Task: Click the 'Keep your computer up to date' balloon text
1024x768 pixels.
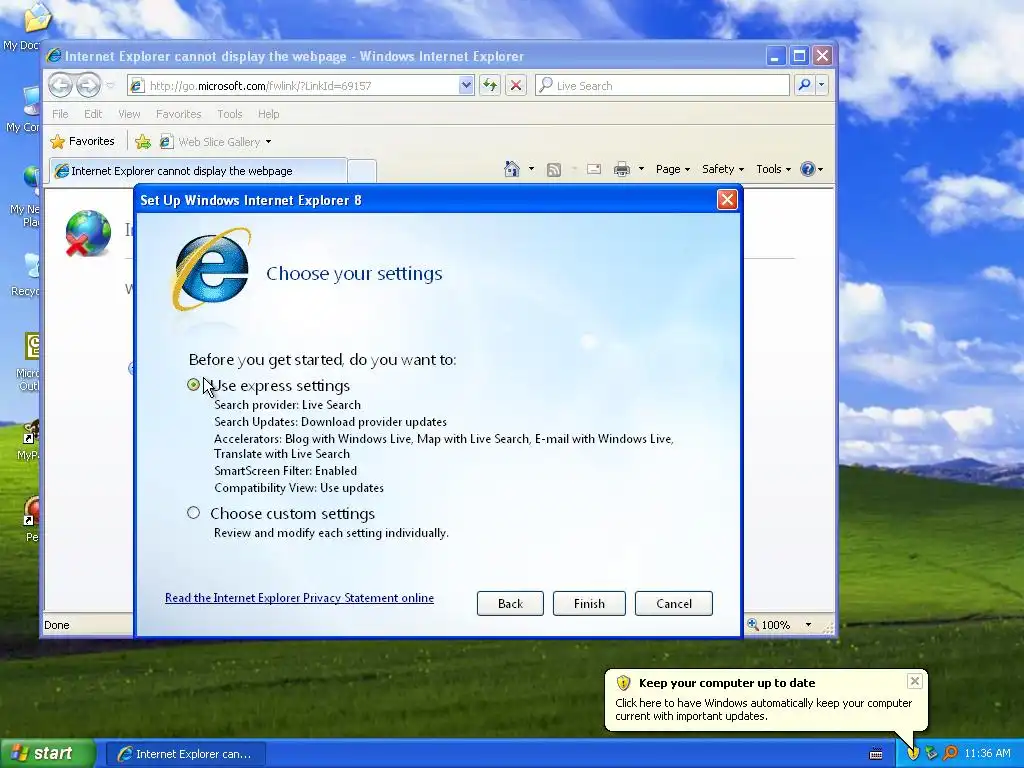Action: click(x=727, y=683)
